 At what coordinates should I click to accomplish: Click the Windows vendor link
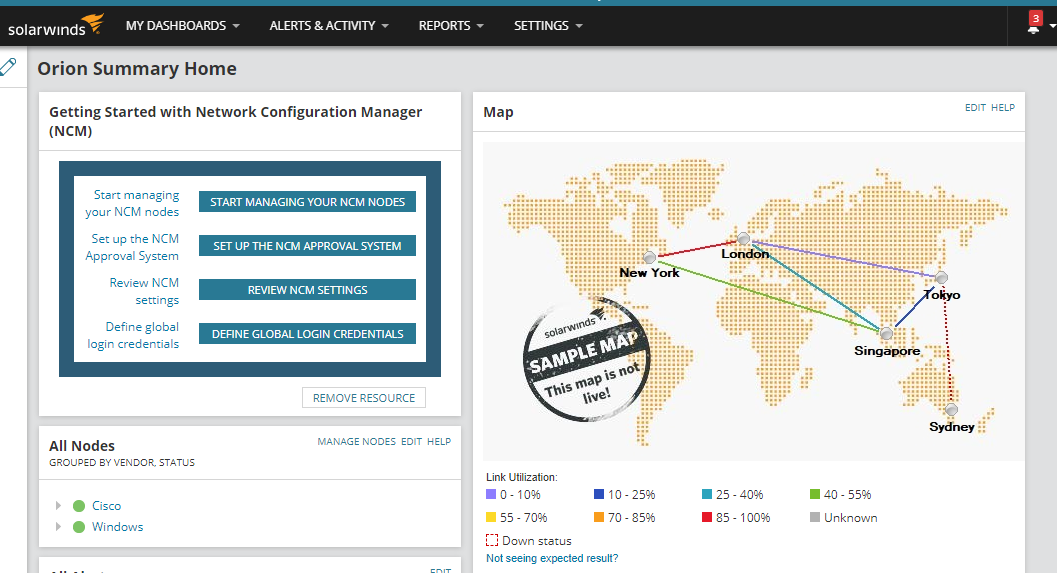(117, 526)
